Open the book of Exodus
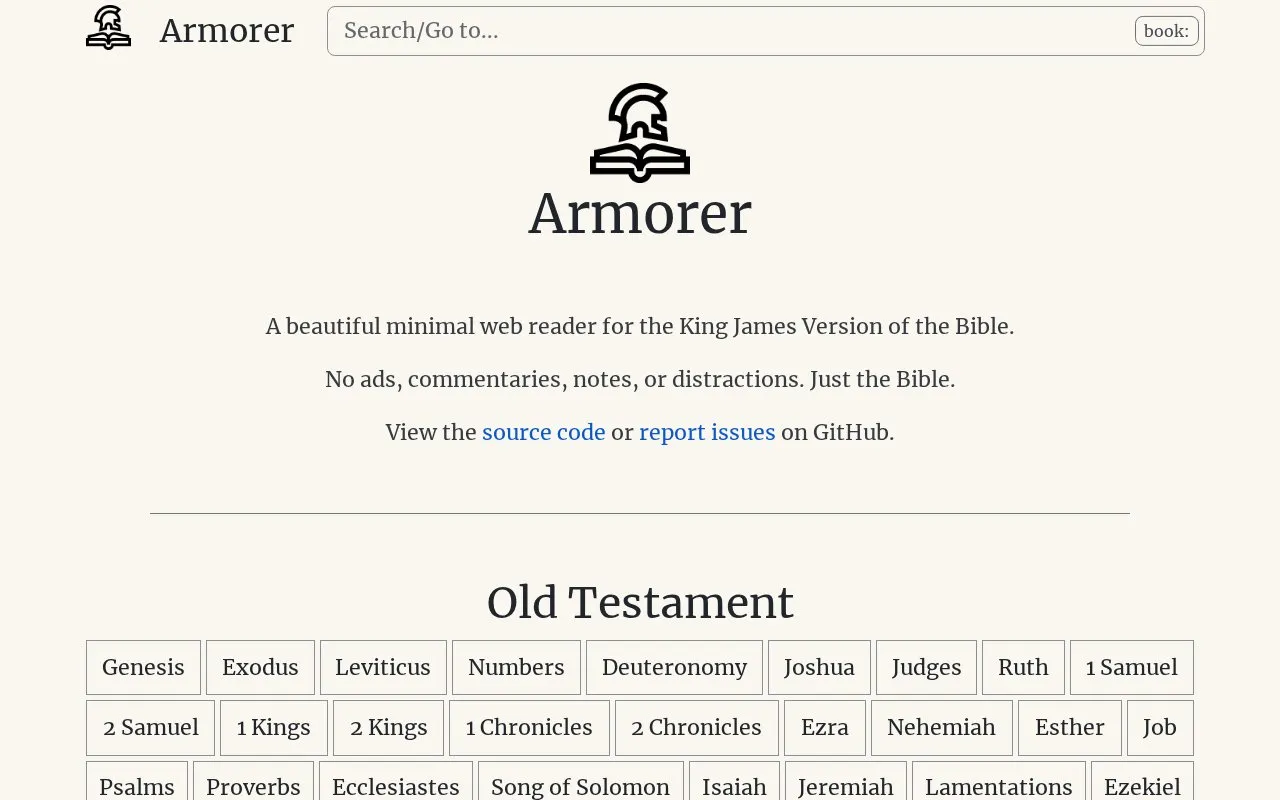 point(260,667)
